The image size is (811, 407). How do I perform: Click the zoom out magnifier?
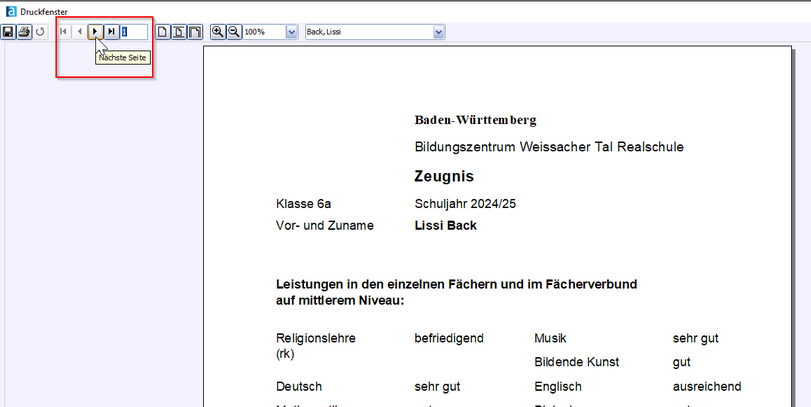click(234, 32)
